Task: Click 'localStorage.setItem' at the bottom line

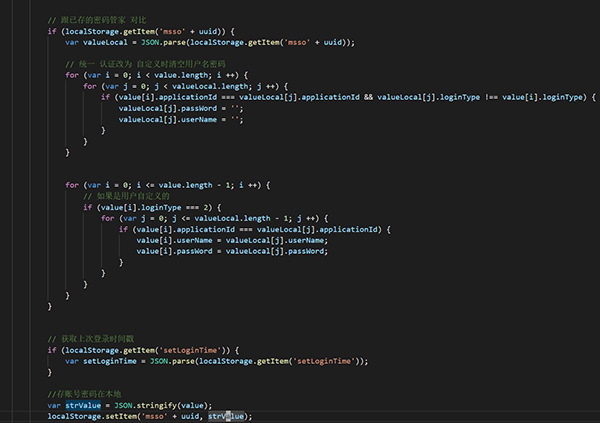Action: click(92, 416)
